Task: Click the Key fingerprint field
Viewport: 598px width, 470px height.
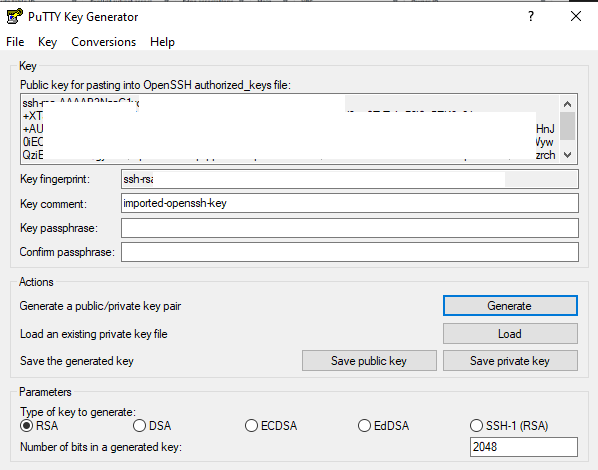Action: [350, 179]
